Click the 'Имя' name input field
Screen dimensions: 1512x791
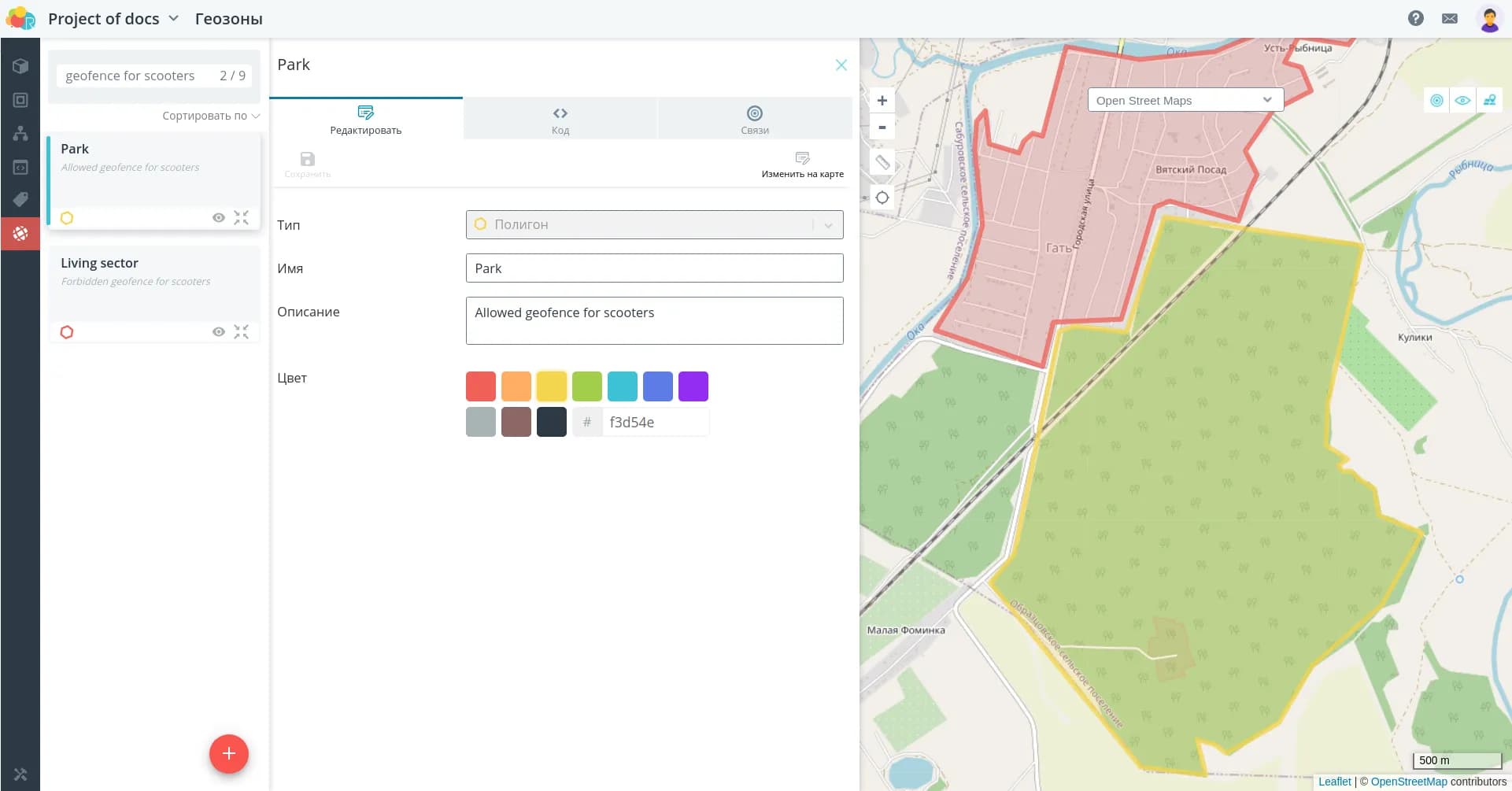[654, 268]
